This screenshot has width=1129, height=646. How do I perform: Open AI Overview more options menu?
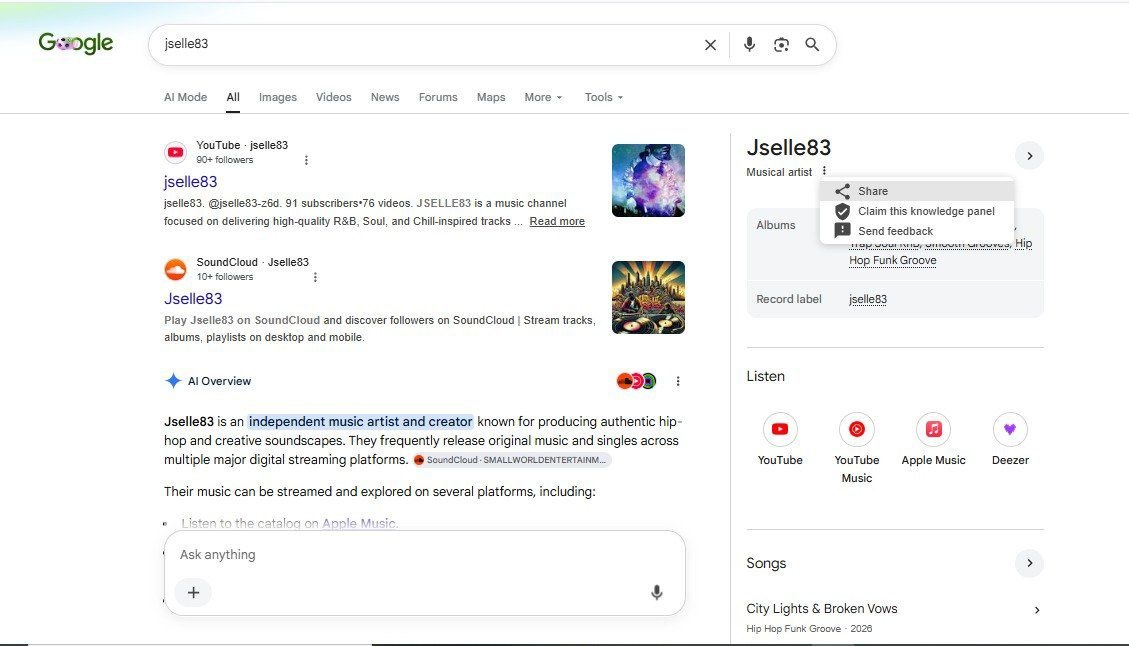coord(678,381)
